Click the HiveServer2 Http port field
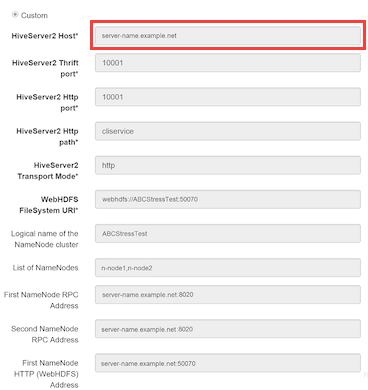Screen dimensions: 368x390 (x=228, y=97)
